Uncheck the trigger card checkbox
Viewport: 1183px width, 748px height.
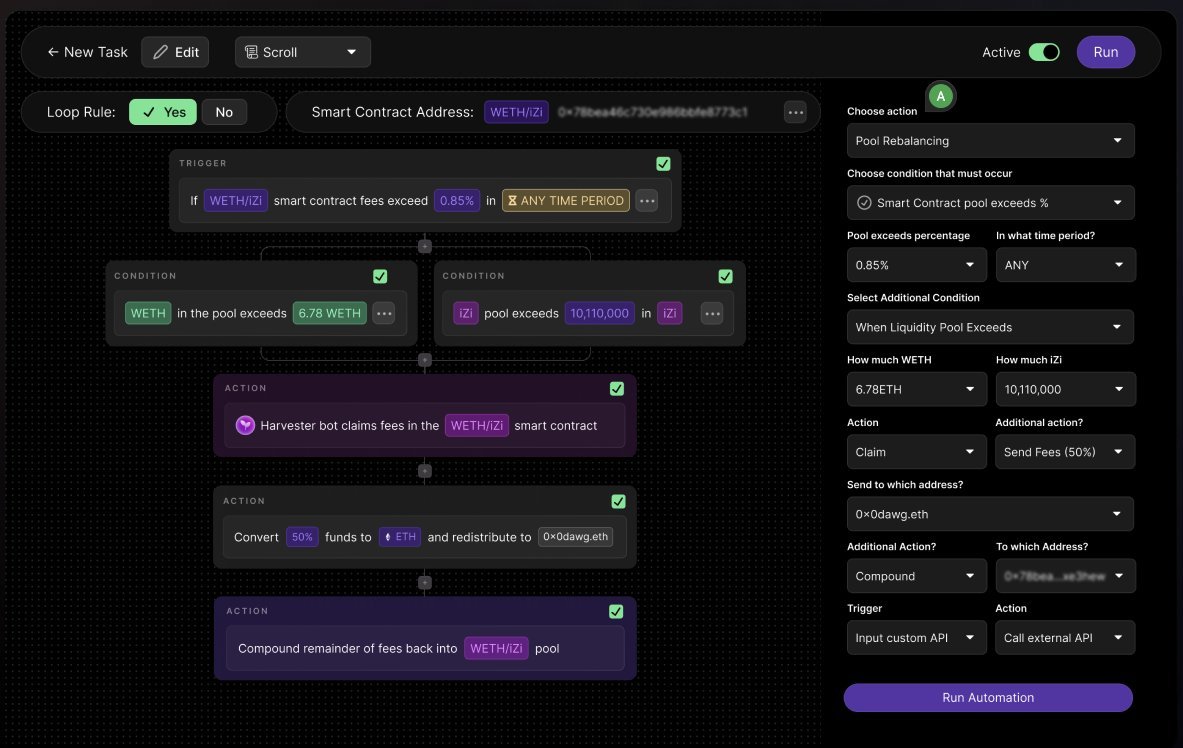662,163
